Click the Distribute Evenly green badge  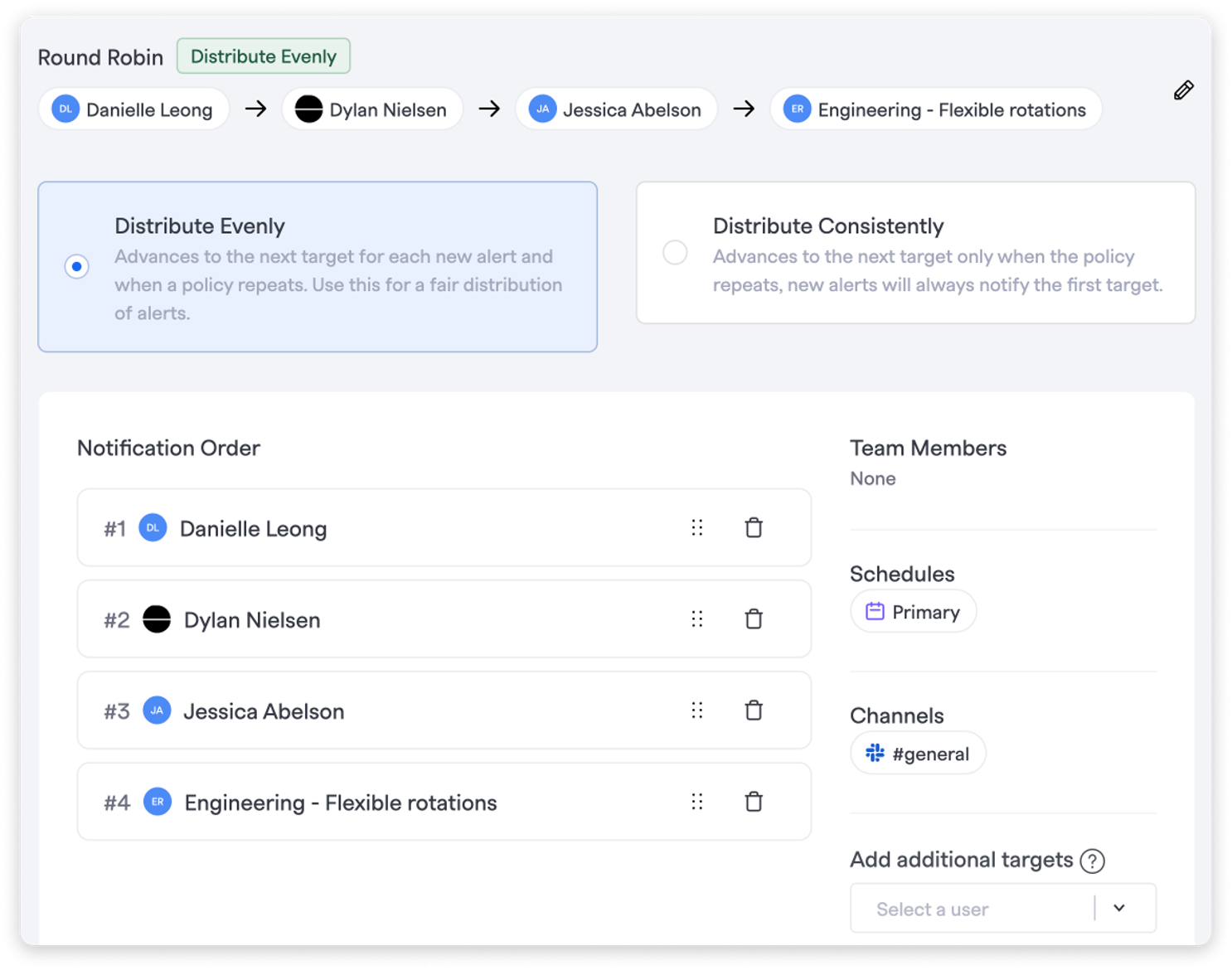[264, 56]
